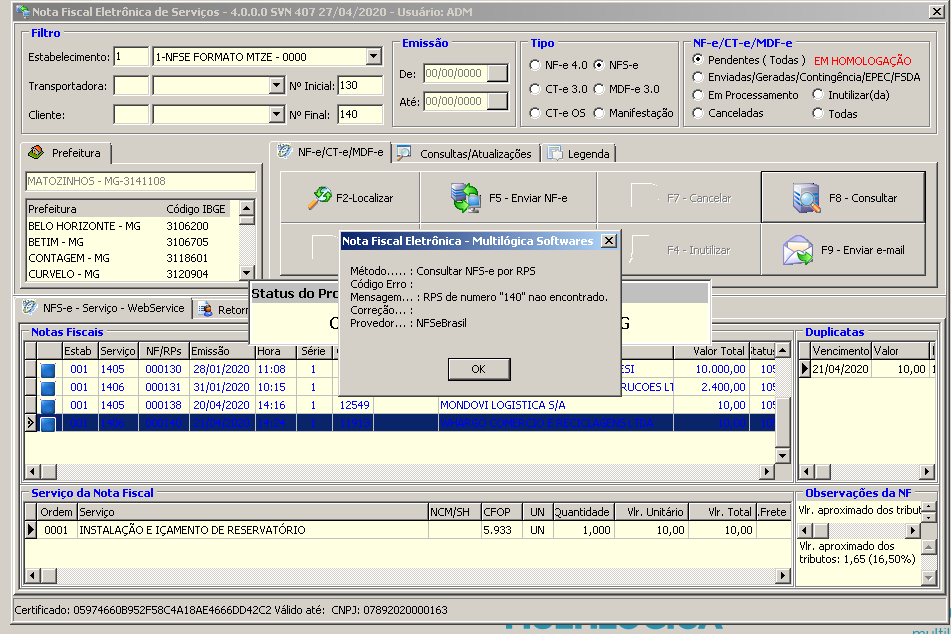Open the Transportadora dropdown list
Screen dimensions: 951x634
277,86
